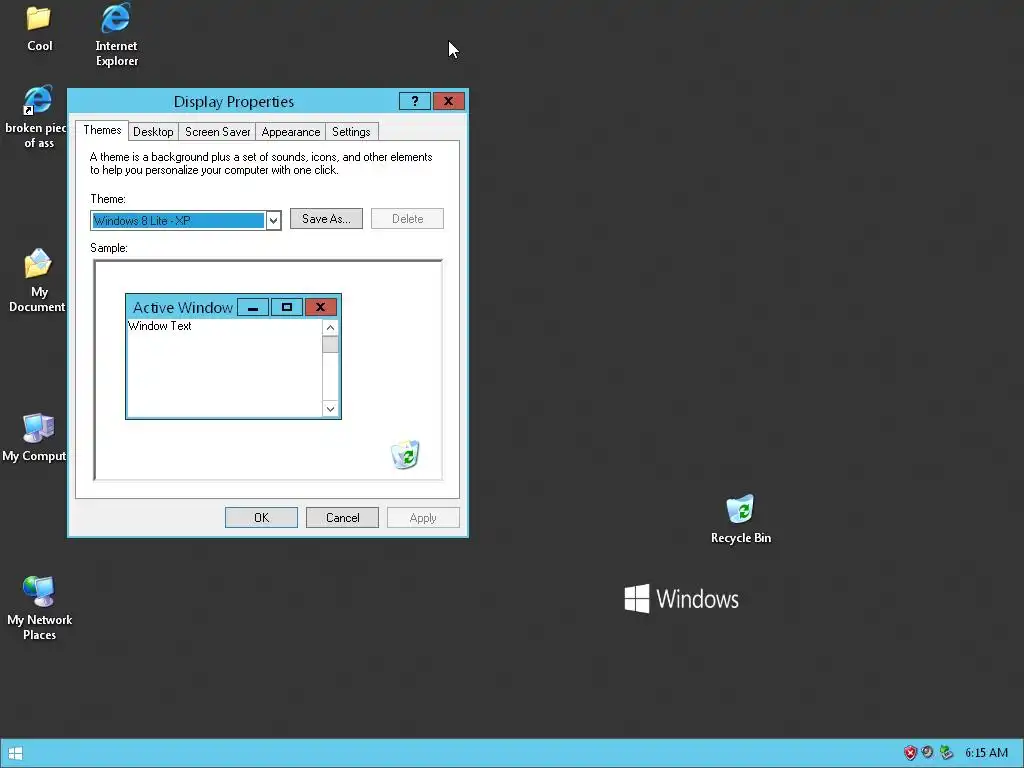Click the Display Properties title bar
The height and width of the screenshot is (768, 1024).
(234, 102)
